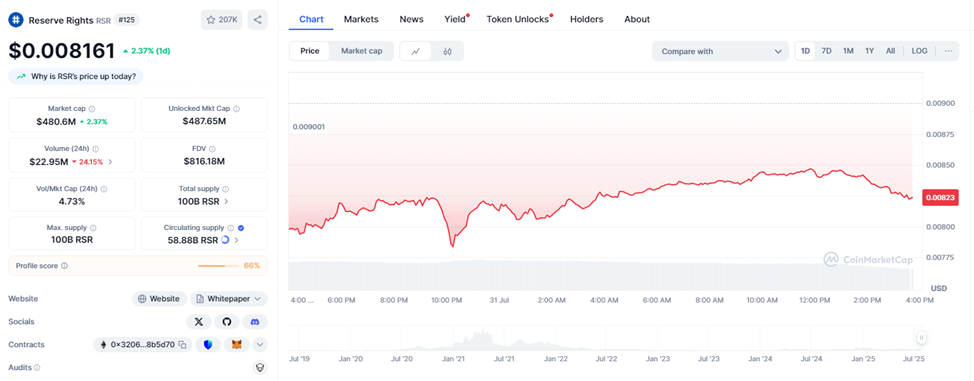
Task: Click the $816.18M FDV value
Action: pos(204,162)
